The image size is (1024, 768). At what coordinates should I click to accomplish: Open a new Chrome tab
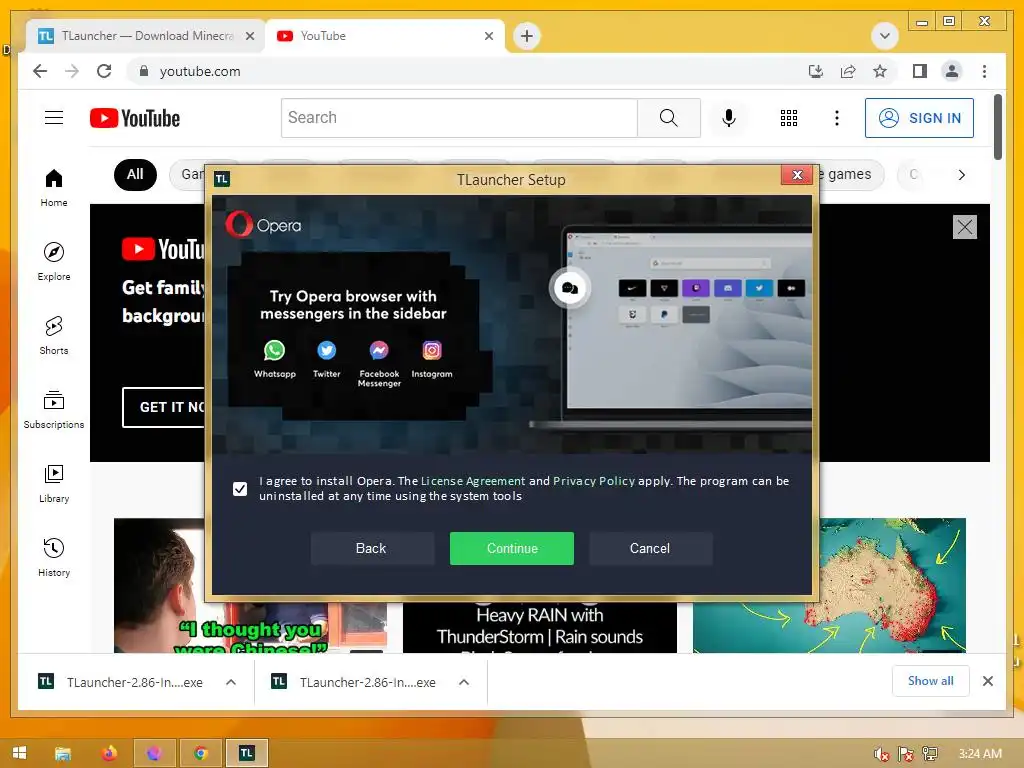click(x=526, y=35)
